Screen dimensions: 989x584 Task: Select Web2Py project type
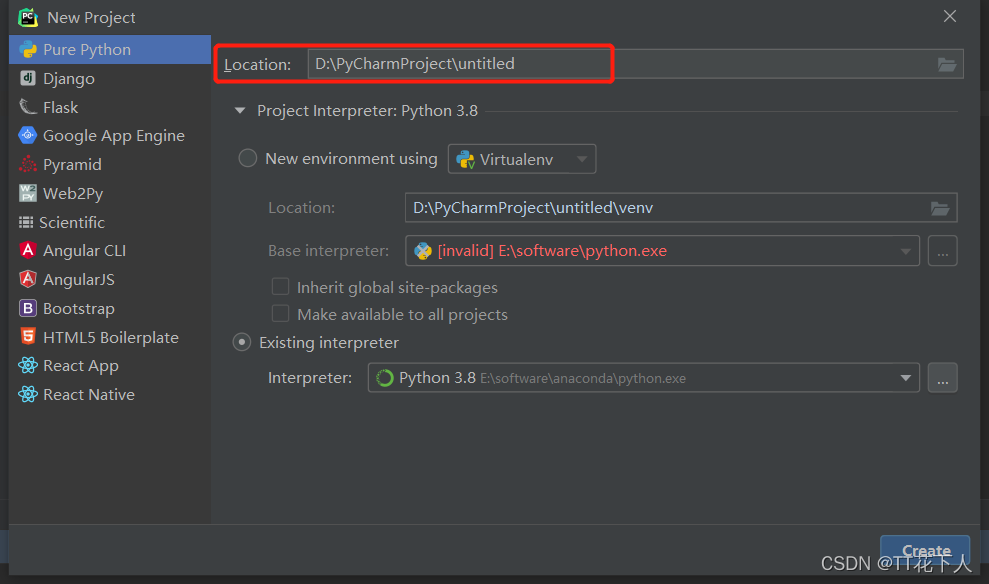click(110, 194)
